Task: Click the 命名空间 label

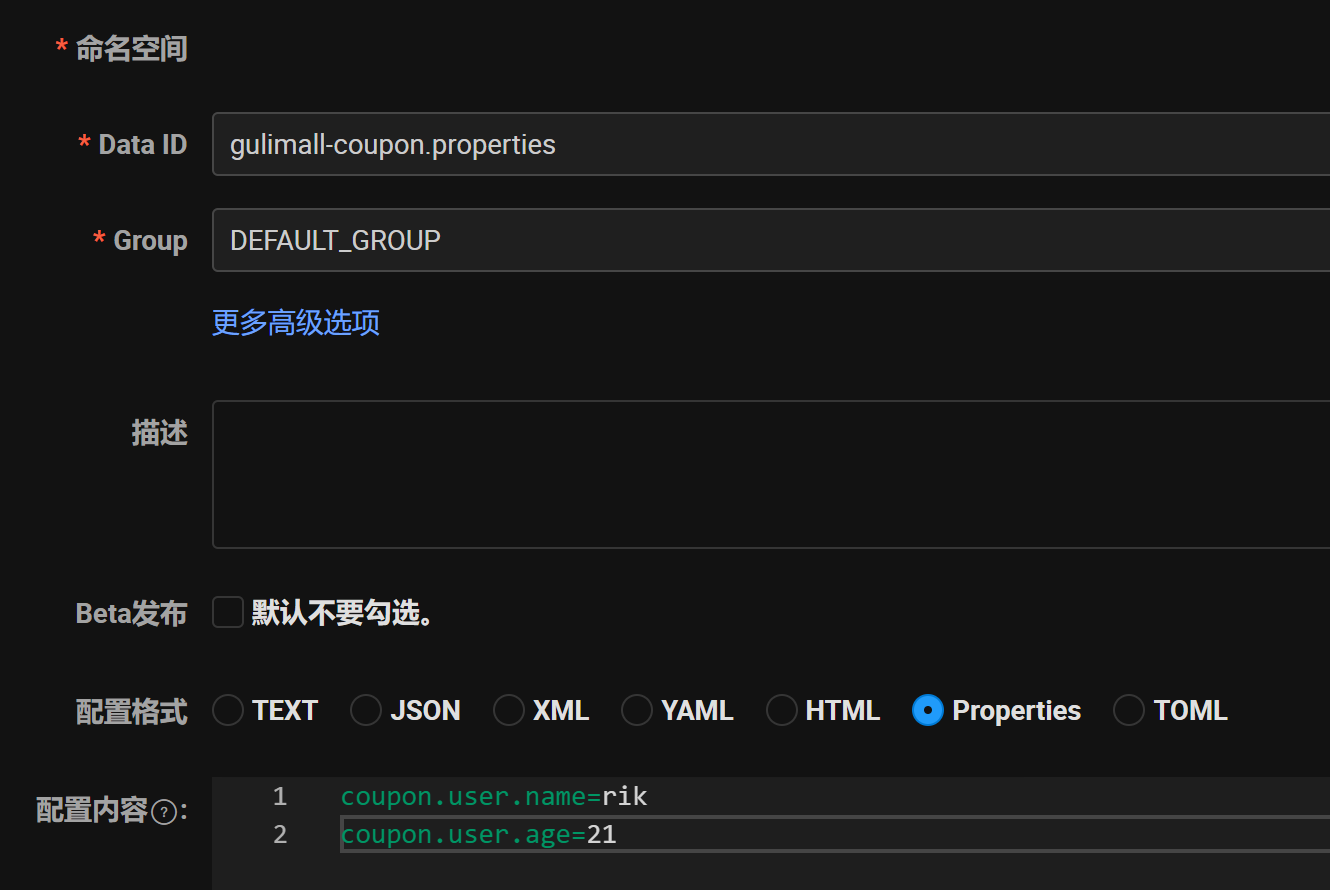Action: pos(131,48)
